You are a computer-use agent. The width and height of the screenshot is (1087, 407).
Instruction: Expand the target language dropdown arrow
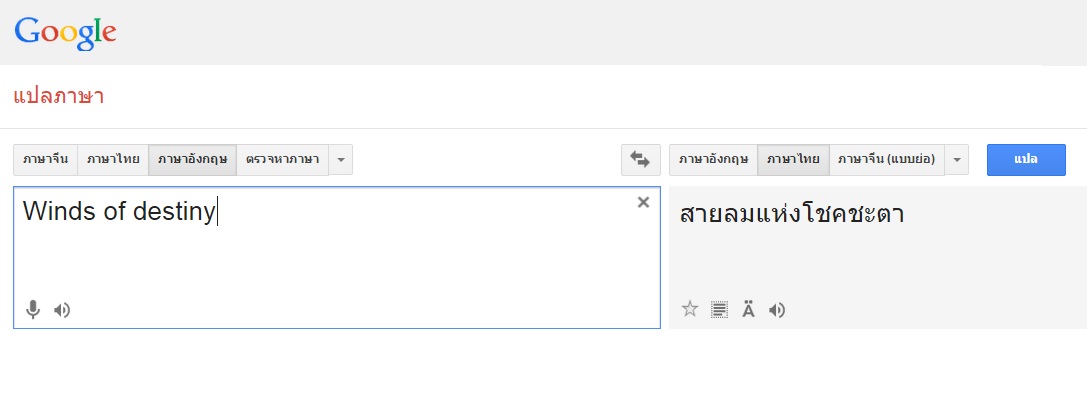[957, 160]
